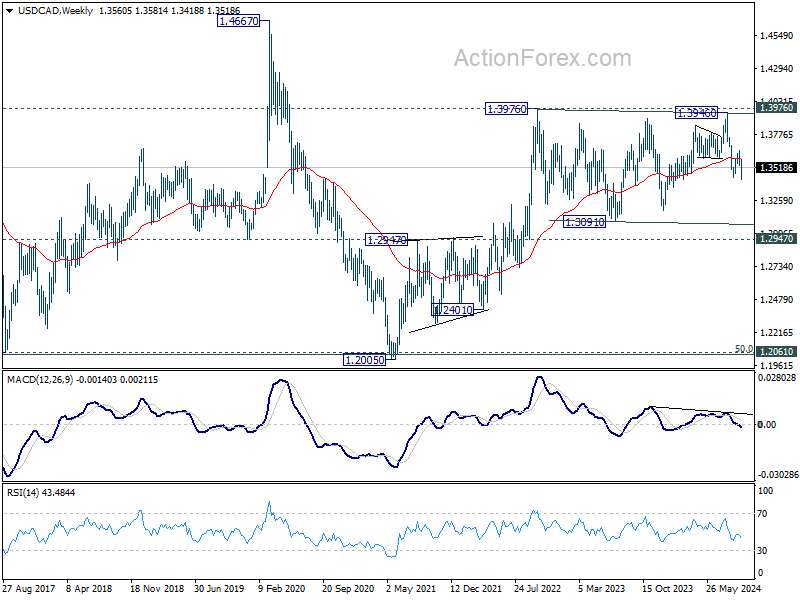Image resolution: width=800 pixels, height=600 pixels.
Task: Click the USDCAD,Weekly chart title text
Action: (x=55, y=11)
